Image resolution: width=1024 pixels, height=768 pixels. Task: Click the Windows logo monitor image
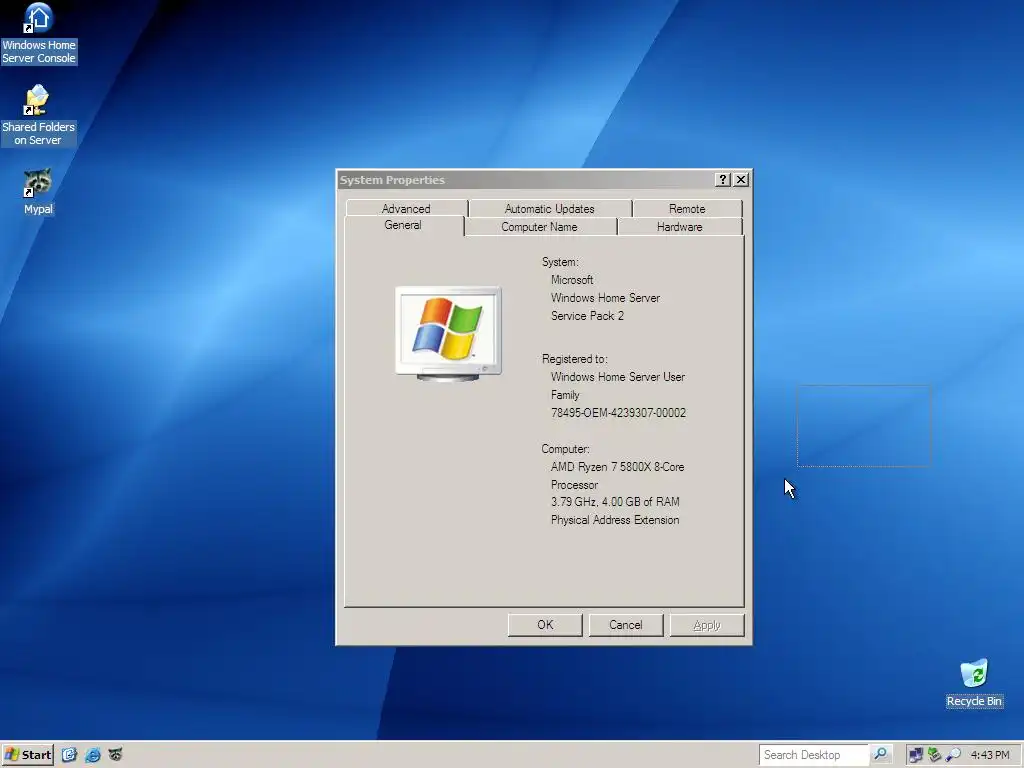tap(449, 334)
